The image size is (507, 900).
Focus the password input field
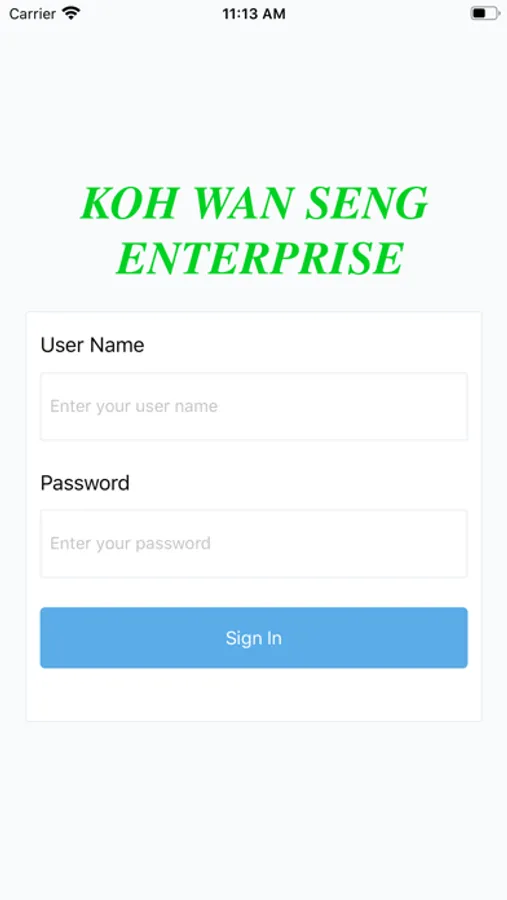click(x=254, y=544)
